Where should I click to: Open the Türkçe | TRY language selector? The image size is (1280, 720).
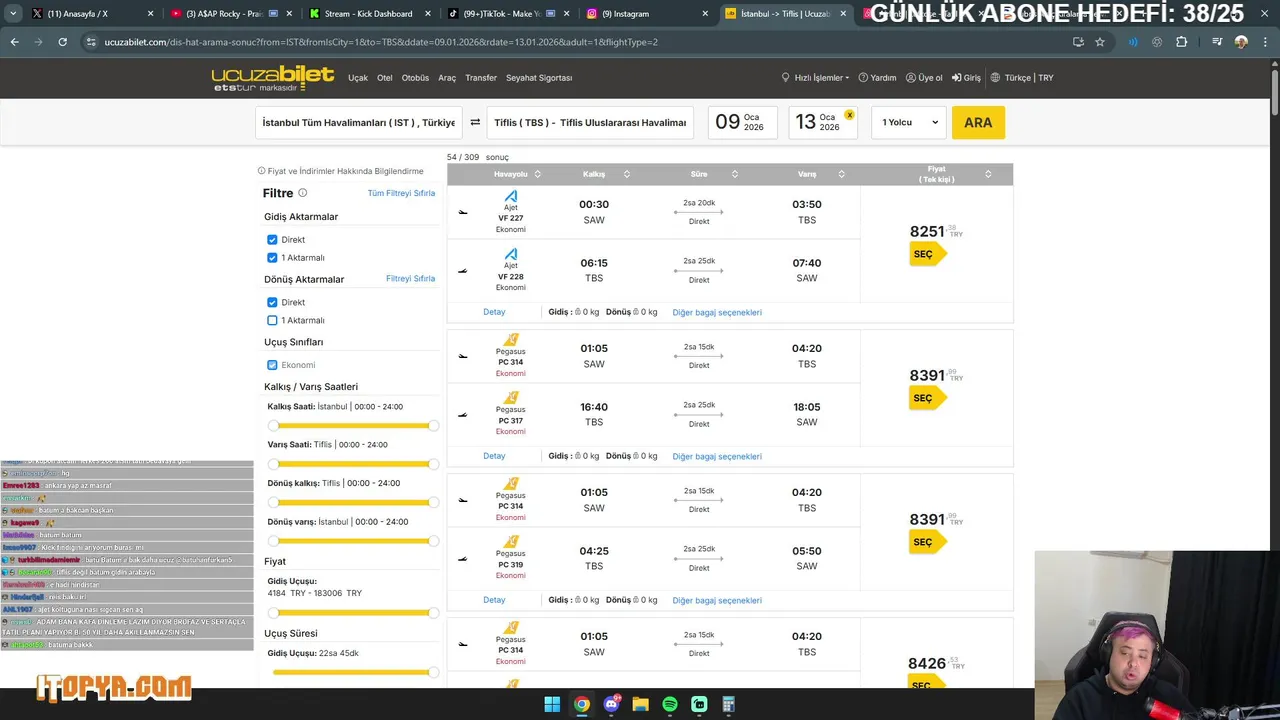click(1022, 78)
